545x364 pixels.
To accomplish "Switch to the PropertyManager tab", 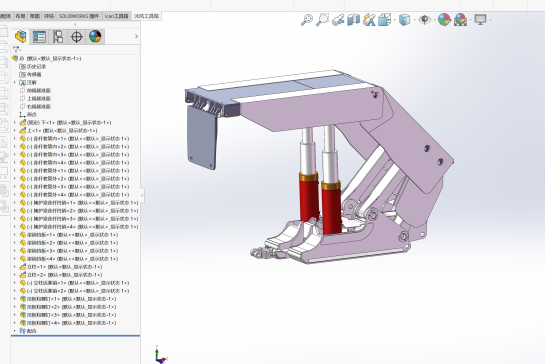I will click(x=39, y=37).
